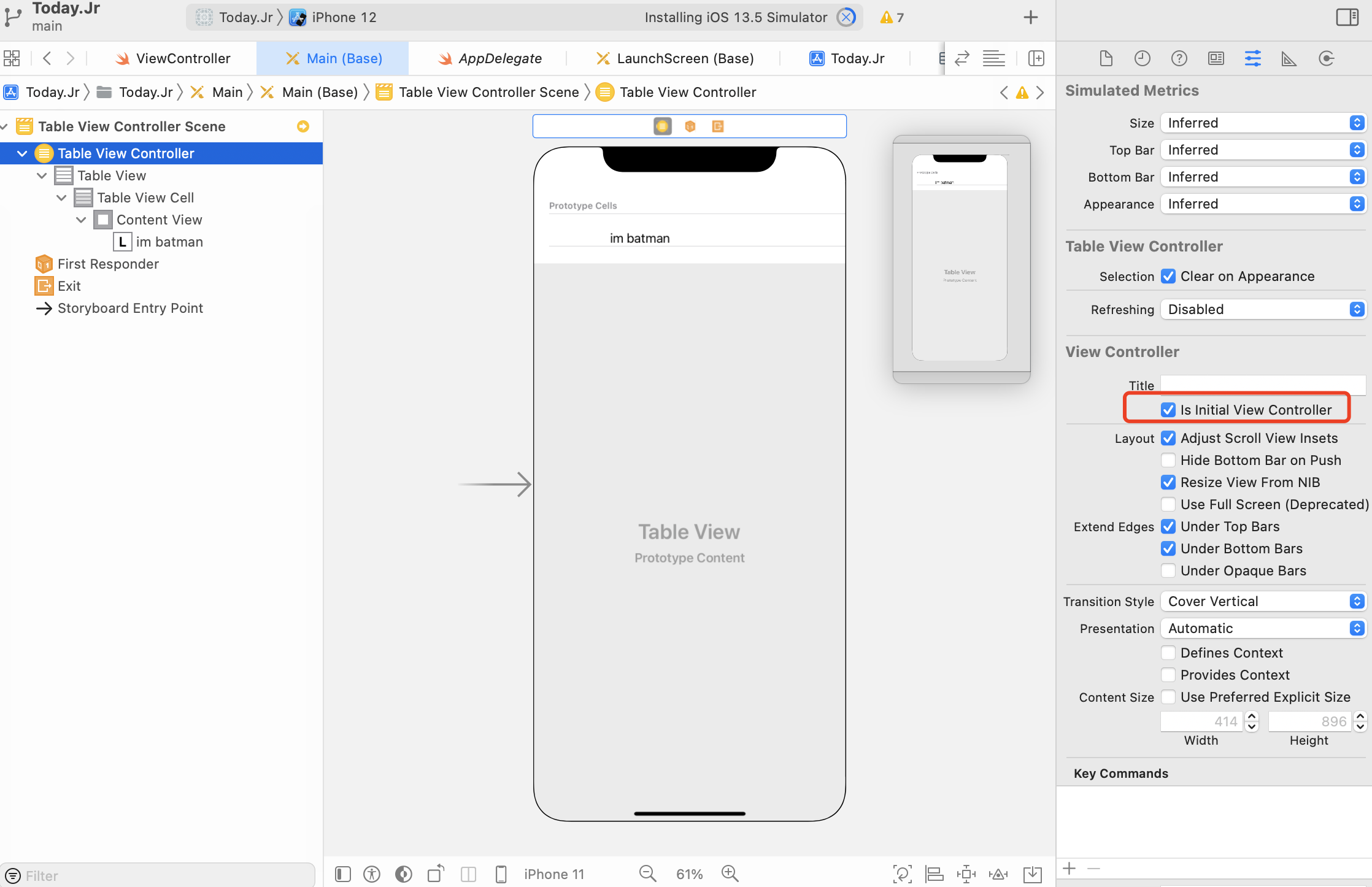Viewport: 1372px width, 887px height.
Task: Open the Identity inspector
Action: (x=1216, y=58)
